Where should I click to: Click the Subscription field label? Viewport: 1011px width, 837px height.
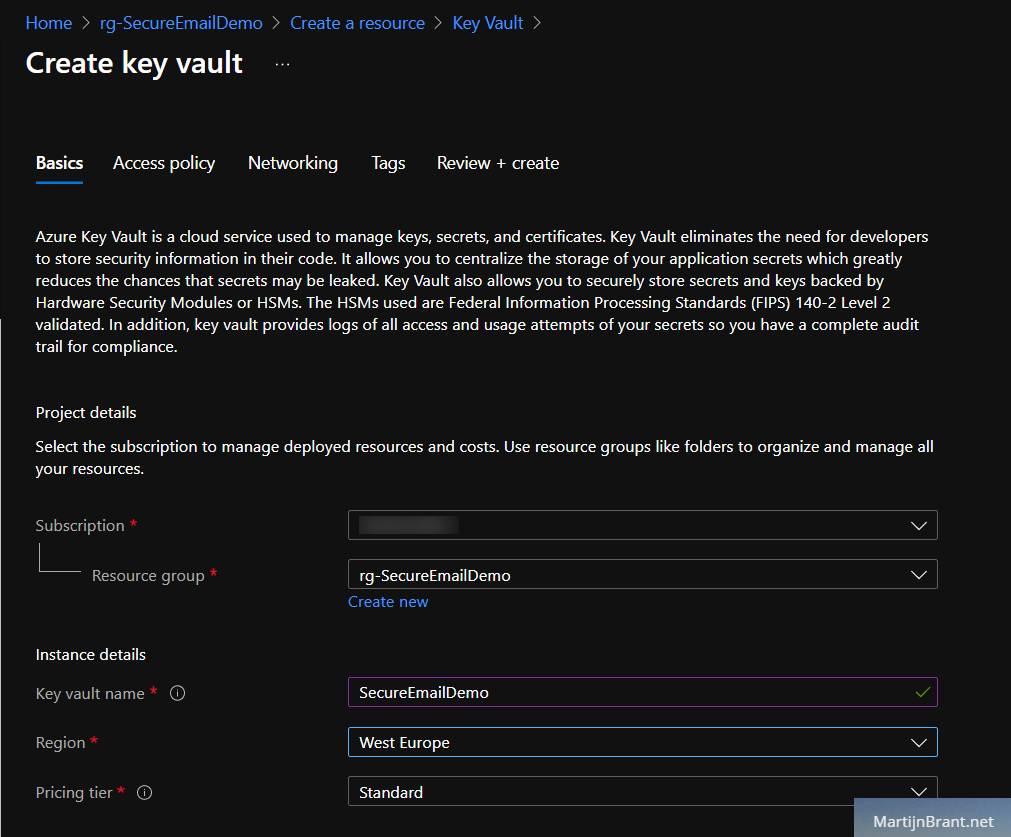point(80,526)
